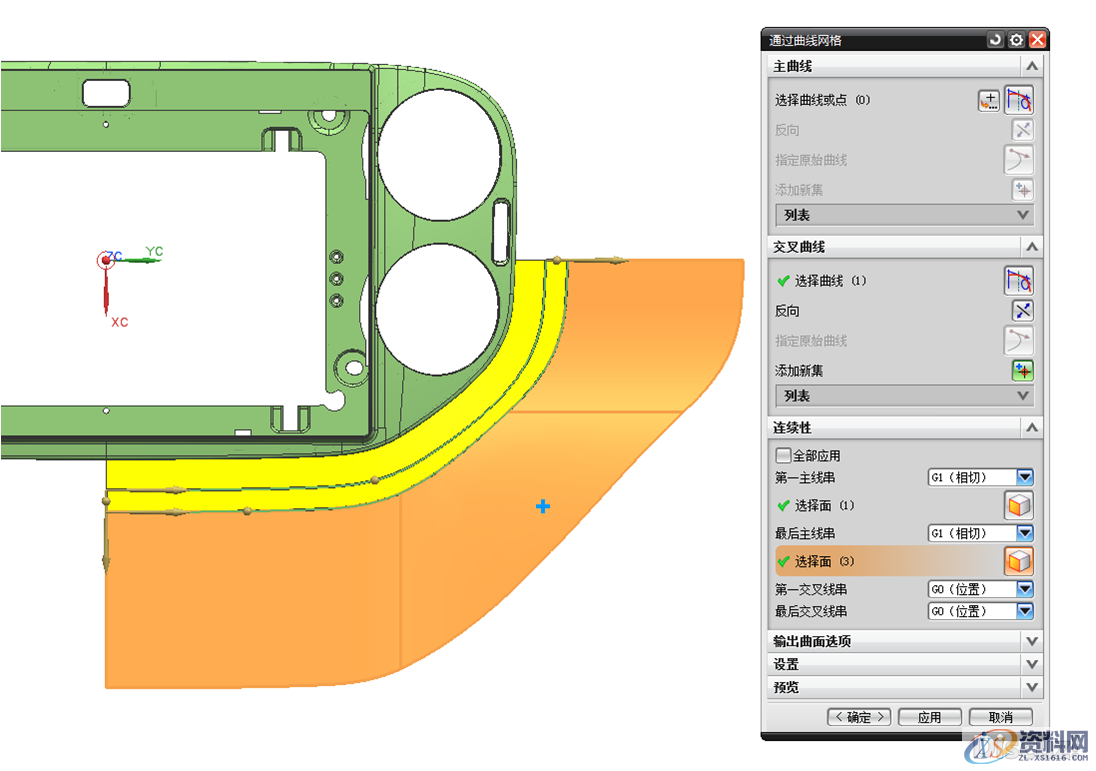Click the point constructor icon in 主曲线

(989, 100)
